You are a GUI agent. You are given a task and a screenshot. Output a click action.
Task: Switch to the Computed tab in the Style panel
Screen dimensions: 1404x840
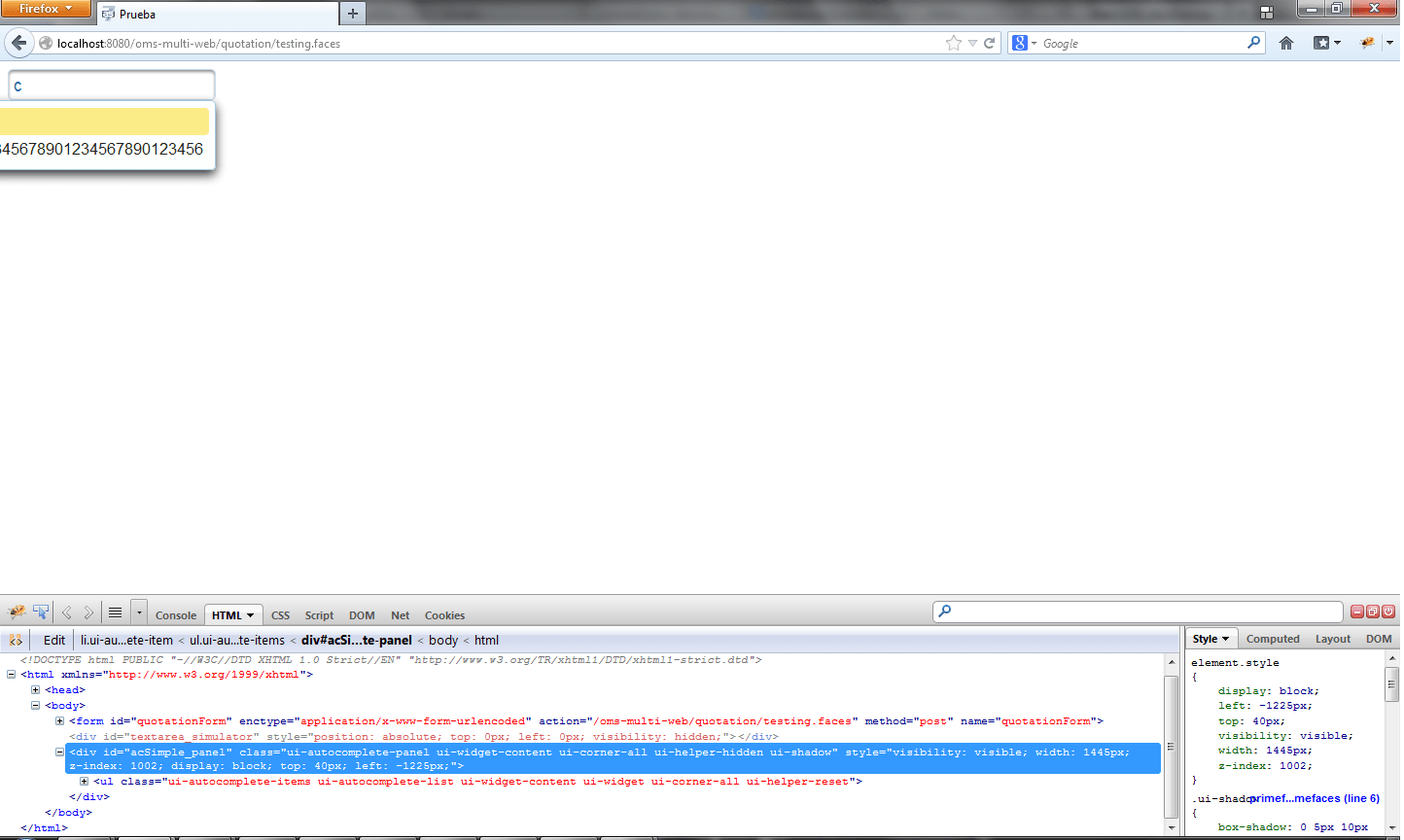1273,639
